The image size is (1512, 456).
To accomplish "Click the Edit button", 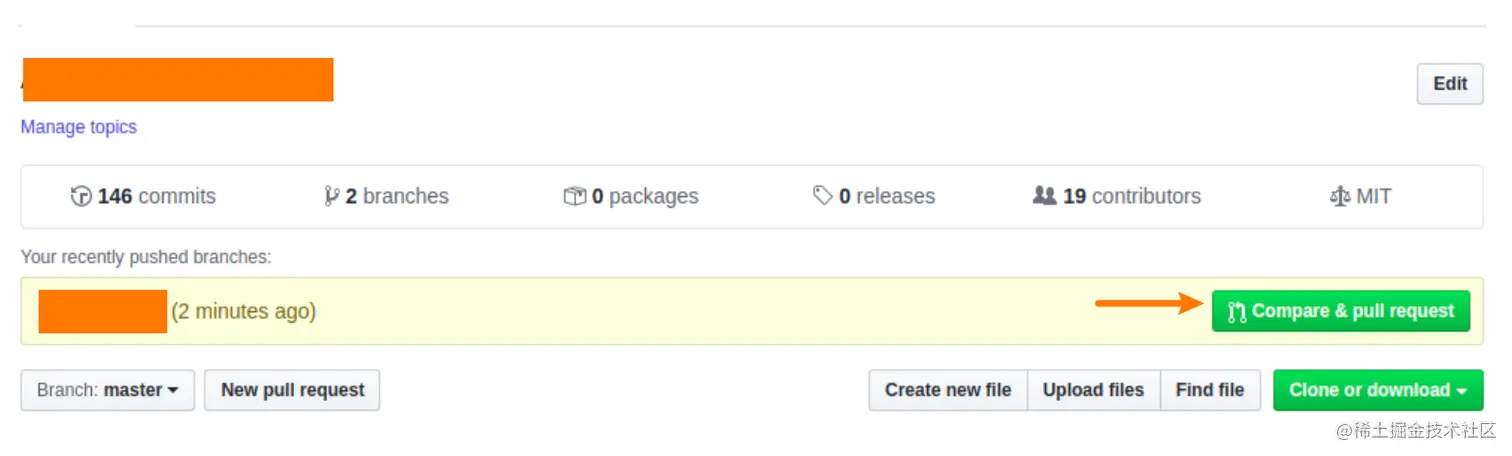I will [1450, 84].
